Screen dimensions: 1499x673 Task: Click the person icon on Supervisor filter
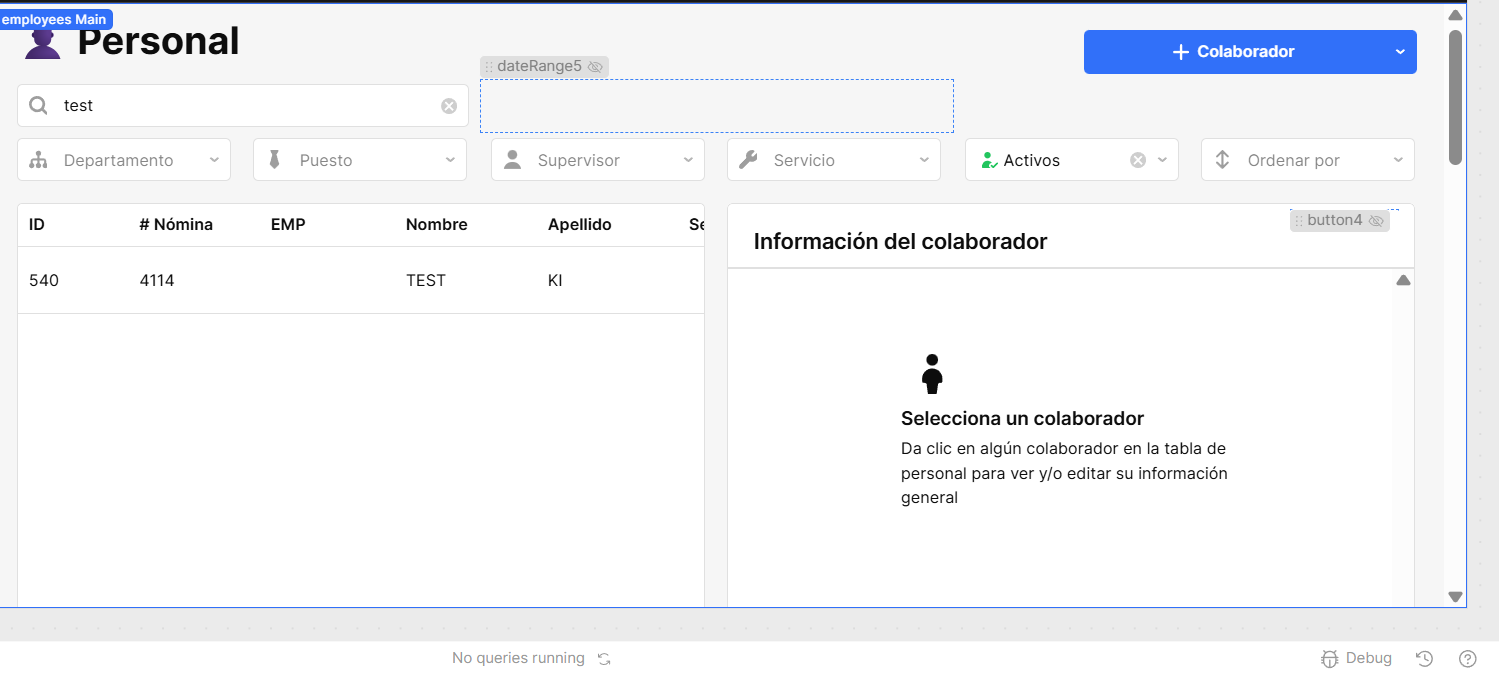point(513,159)
